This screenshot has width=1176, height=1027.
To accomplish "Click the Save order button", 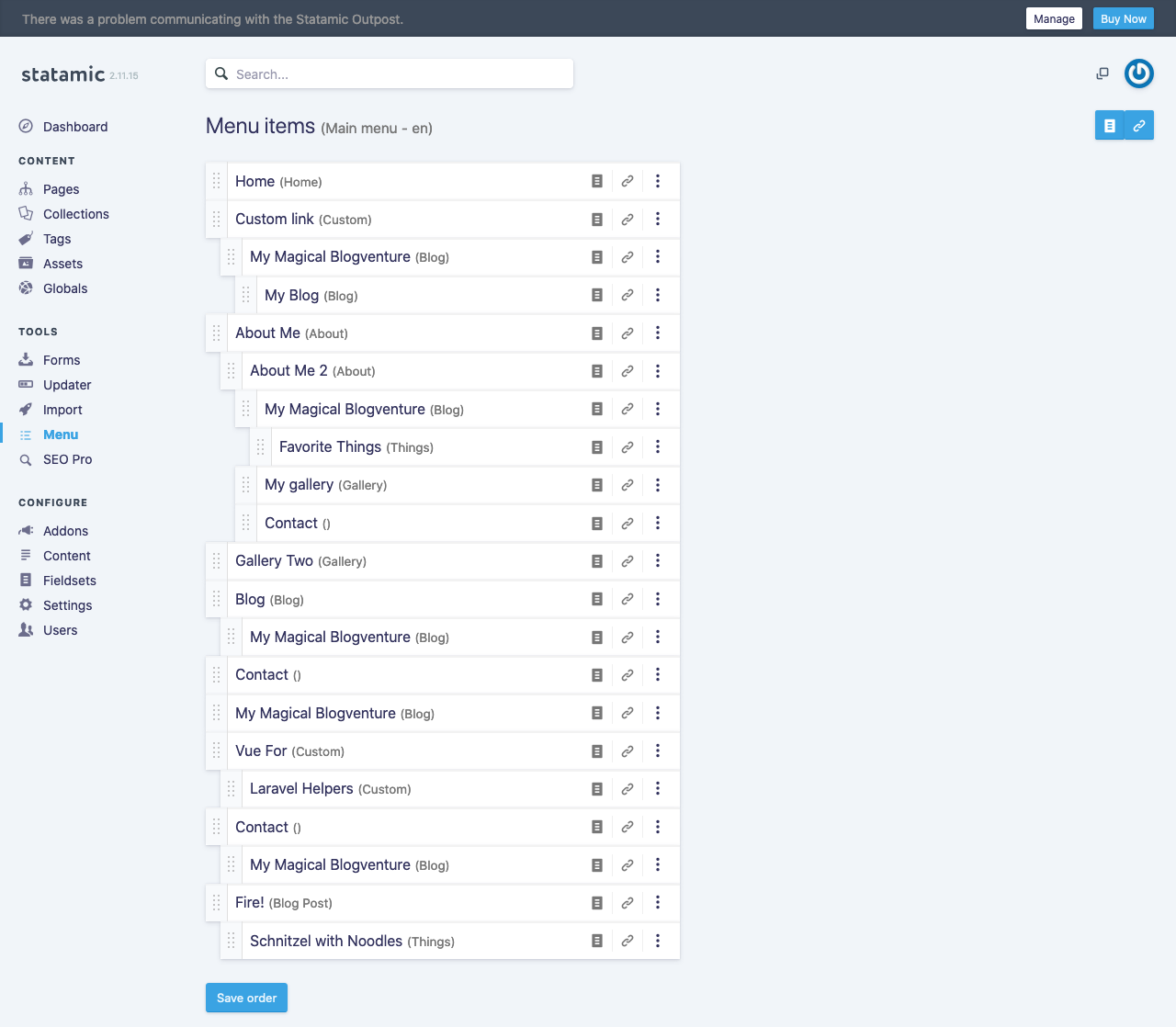I will [x=246, y=998].
